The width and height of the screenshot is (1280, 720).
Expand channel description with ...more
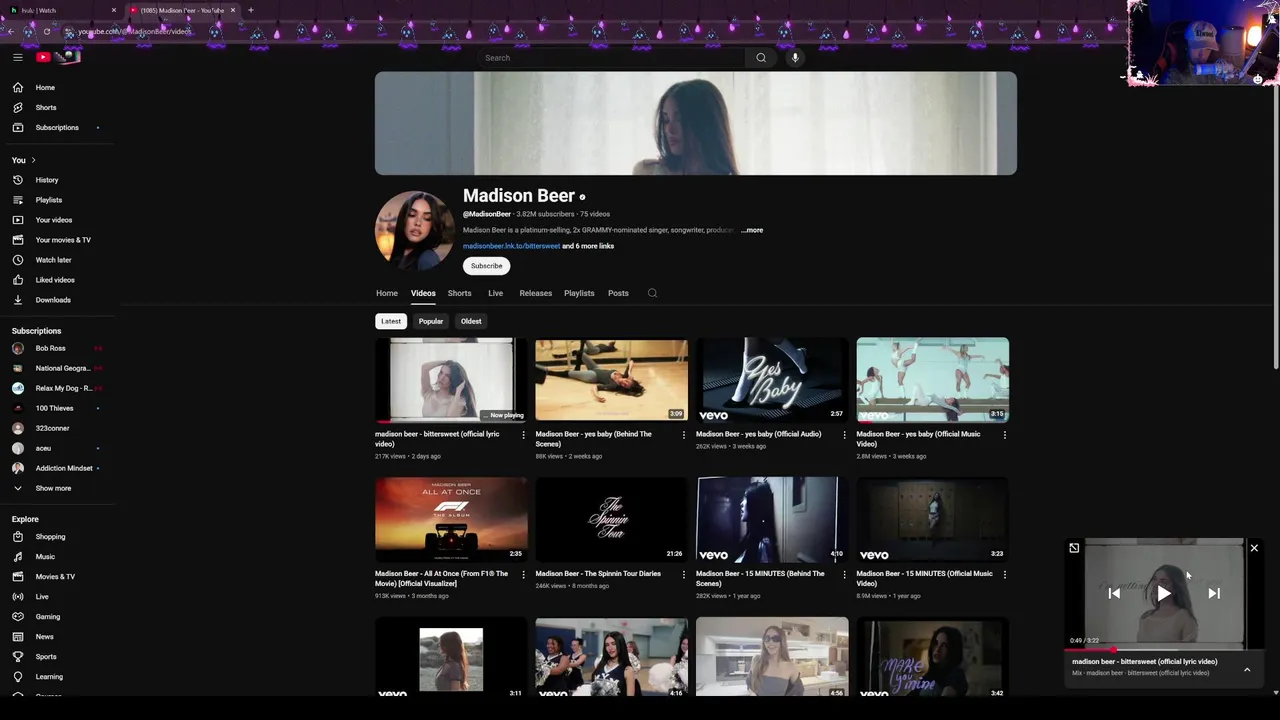pos(752,230)
